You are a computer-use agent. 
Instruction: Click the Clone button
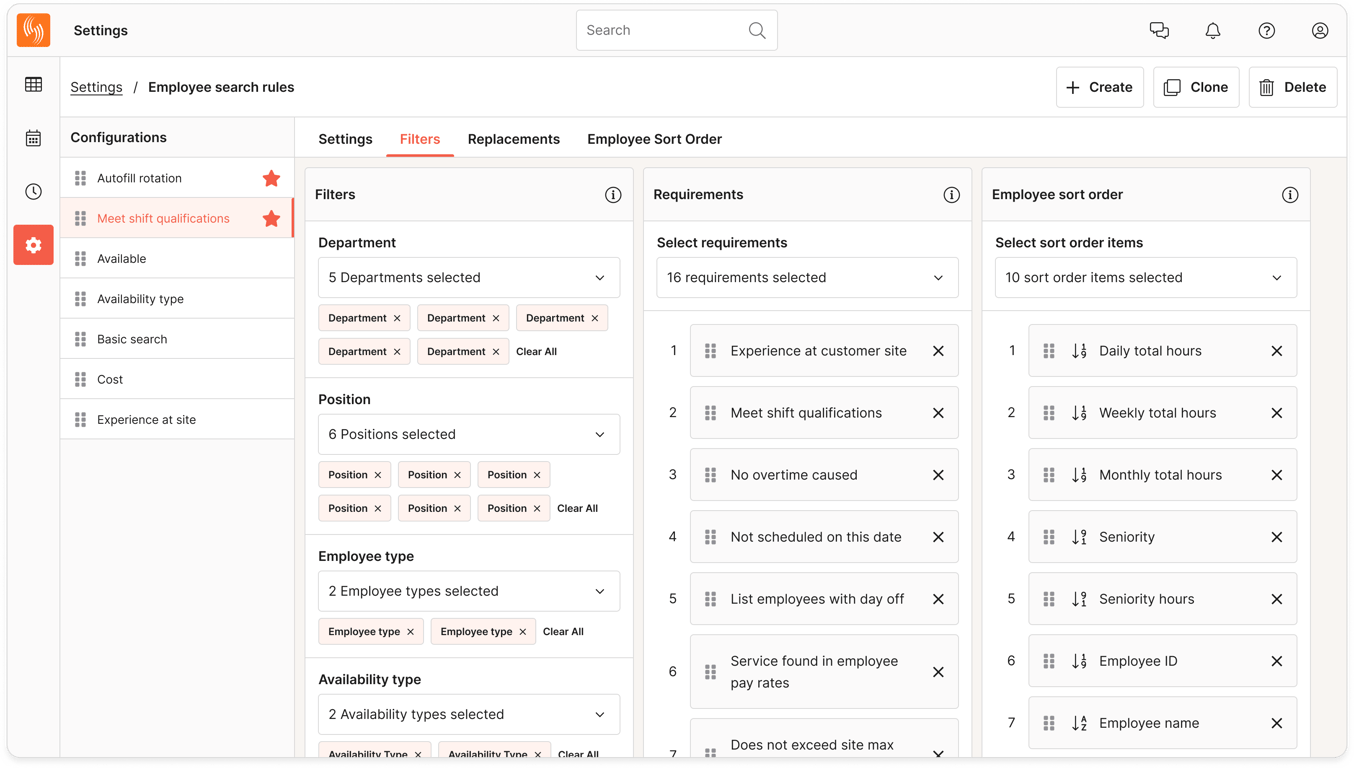click(1196, 87)
